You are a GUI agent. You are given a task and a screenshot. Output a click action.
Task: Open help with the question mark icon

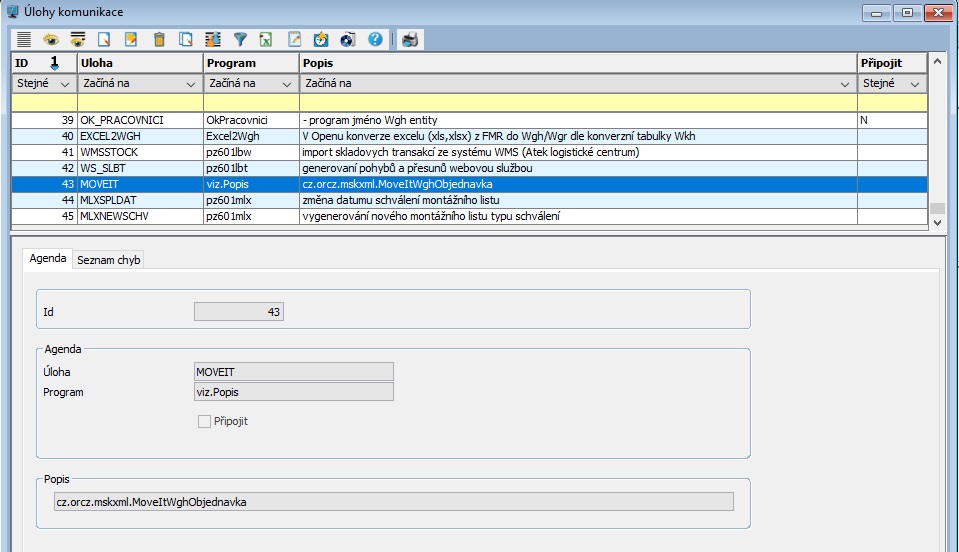375,40
